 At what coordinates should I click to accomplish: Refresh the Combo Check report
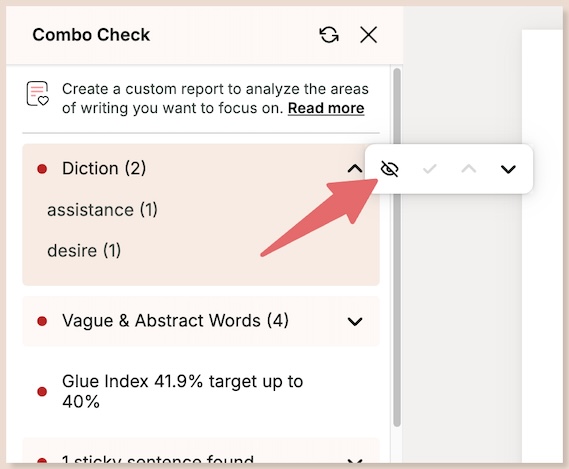pyautogui.click(x=329, y=35)
